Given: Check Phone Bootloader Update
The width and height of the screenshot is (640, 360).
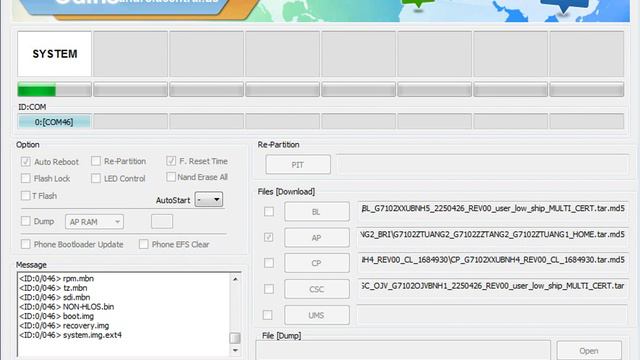Looking at the screenshot, I should click(x=26, y=244).
